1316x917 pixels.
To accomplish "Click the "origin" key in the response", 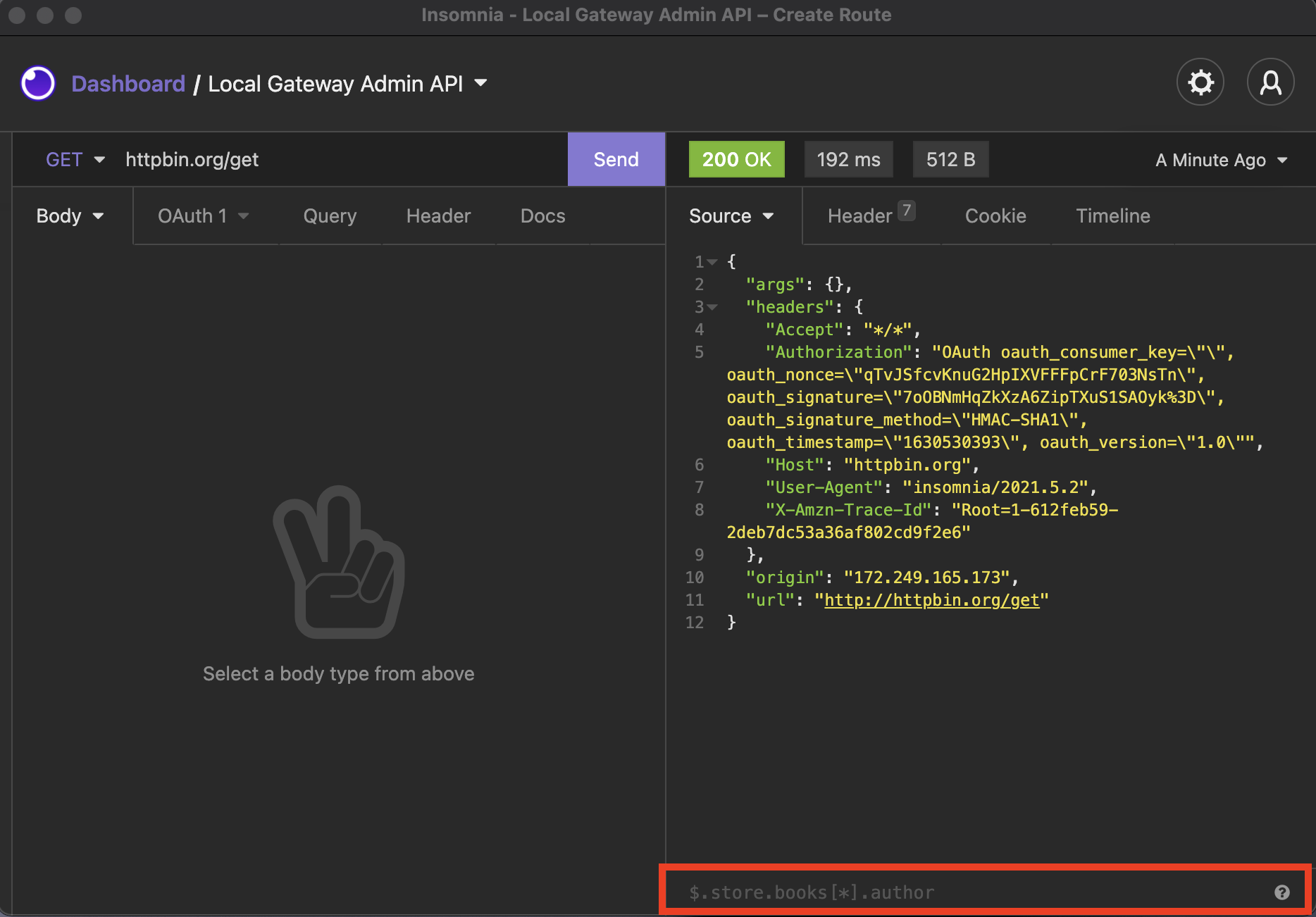I will [785, 578].
